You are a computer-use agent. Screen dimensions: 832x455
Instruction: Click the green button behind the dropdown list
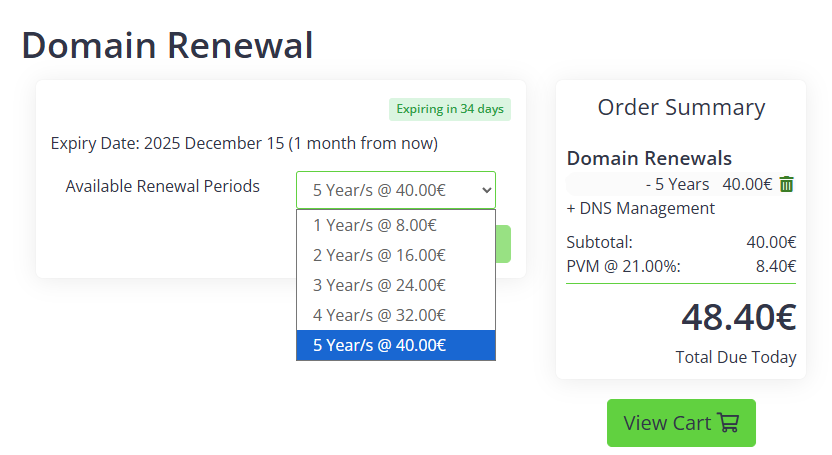(503, 244)
